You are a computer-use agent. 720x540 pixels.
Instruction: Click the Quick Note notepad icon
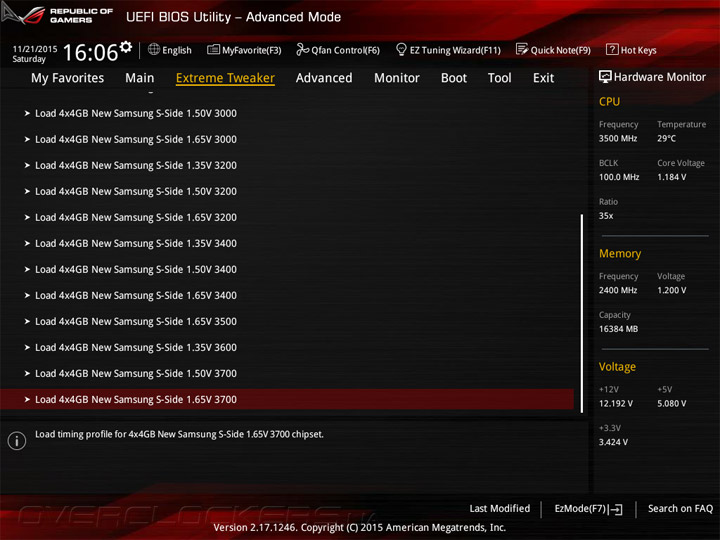pyautogui.click(x=522, y=50)
